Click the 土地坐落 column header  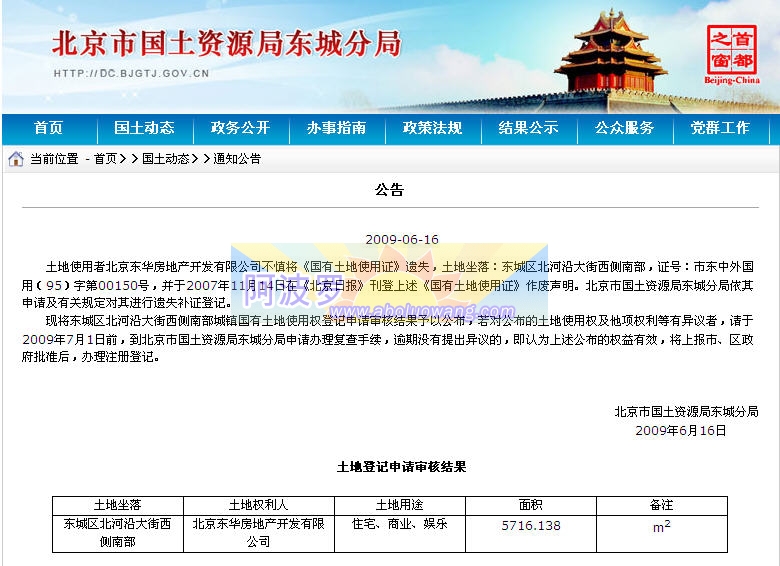[118, 505]
